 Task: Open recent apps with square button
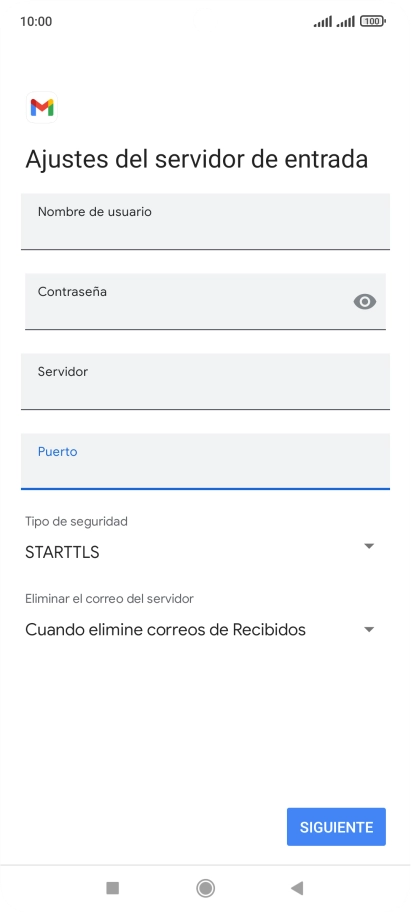(x=113, y=888)
